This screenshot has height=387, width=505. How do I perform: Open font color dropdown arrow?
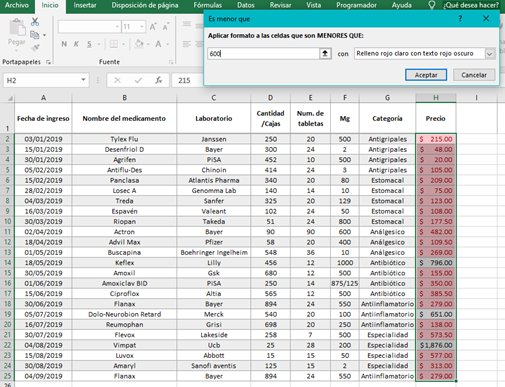[x=168, y=44]
